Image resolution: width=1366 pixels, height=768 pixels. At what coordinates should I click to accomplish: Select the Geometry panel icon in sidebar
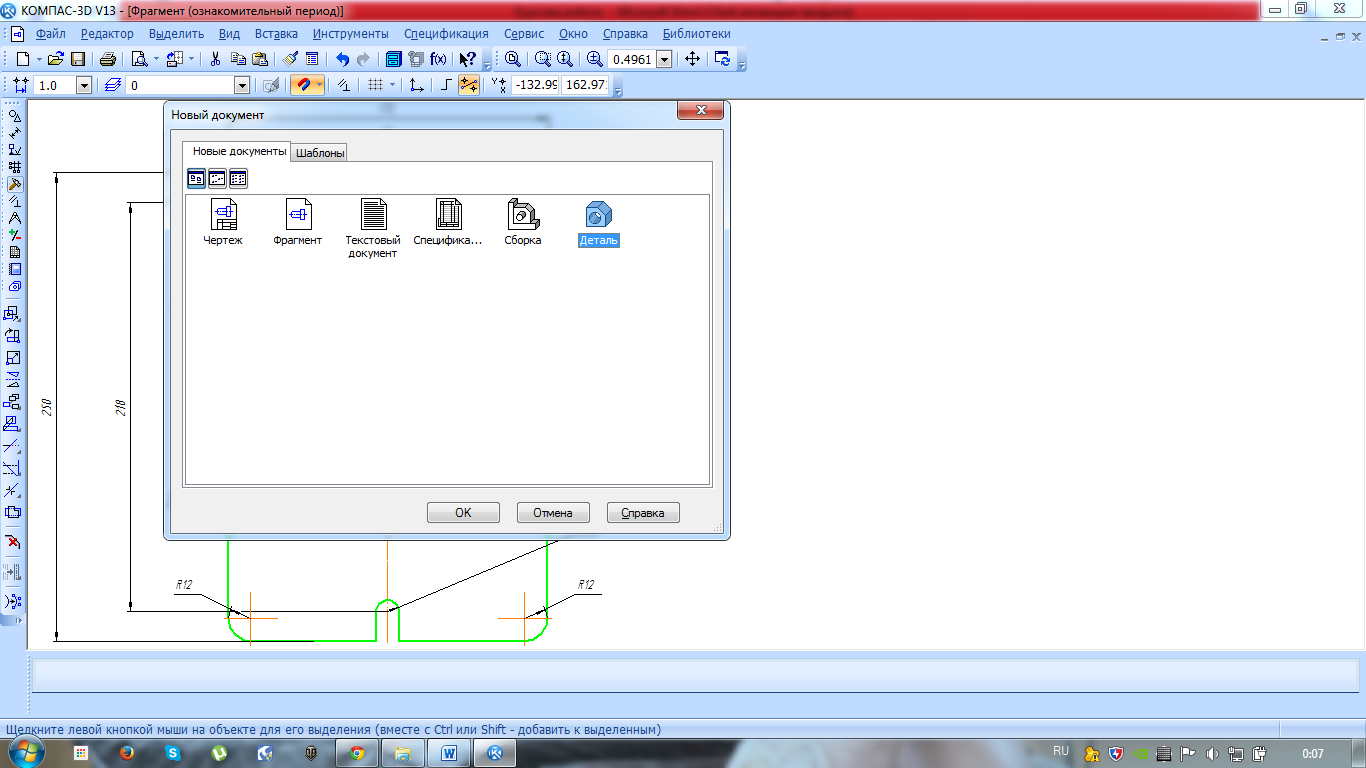[14, 116]
